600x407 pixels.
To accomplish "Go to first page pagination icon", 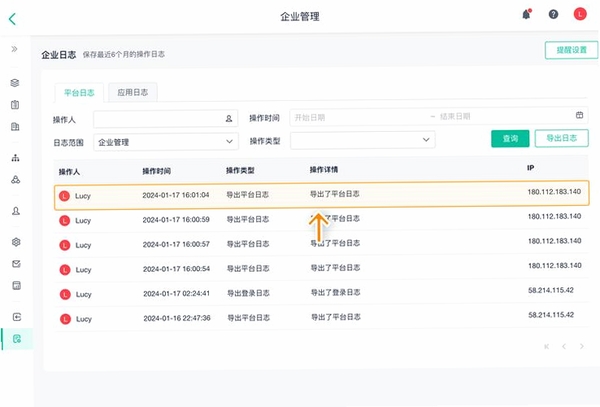I will 546,347.
